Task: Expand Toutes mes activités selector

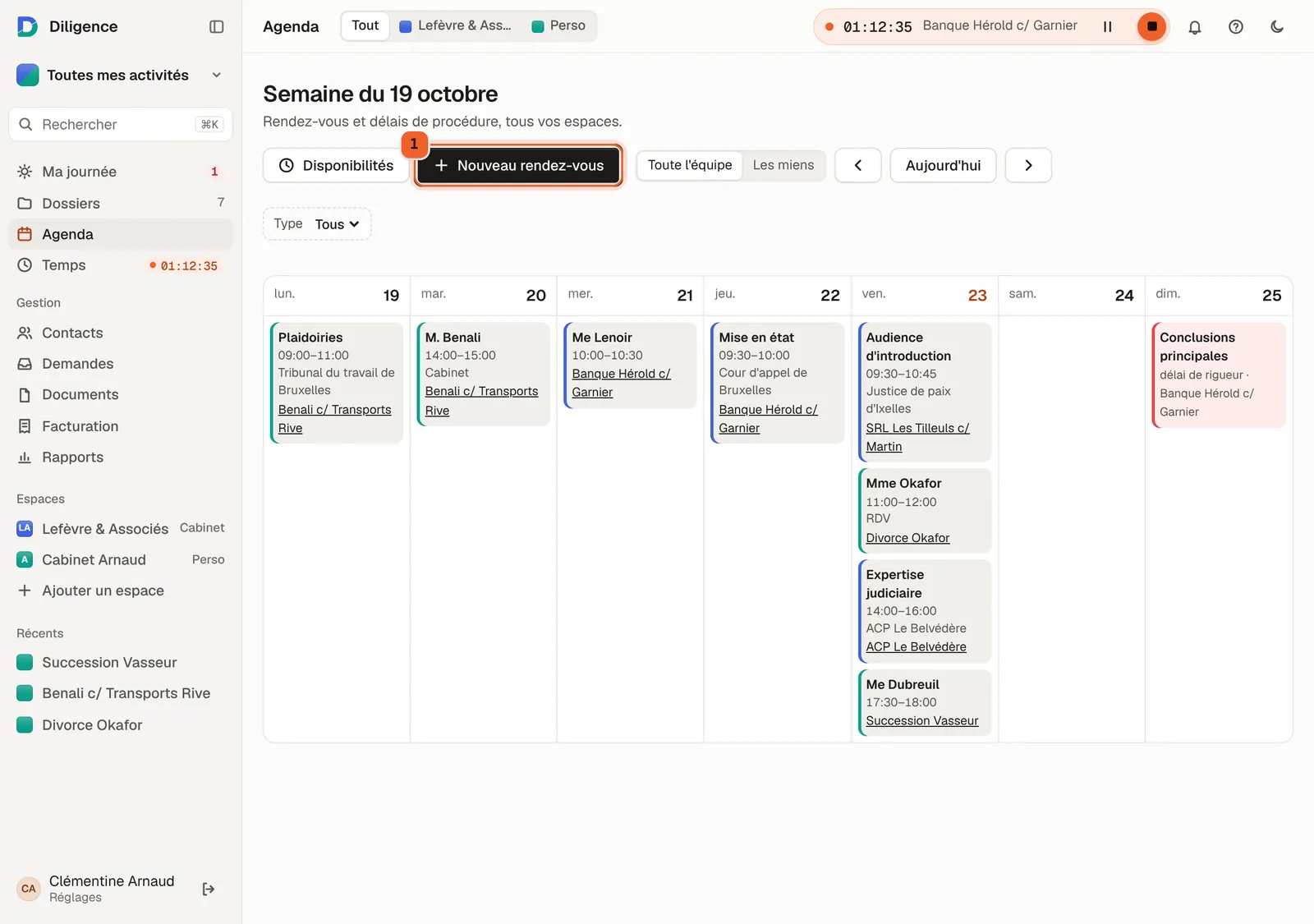Action: (x=121, y=75)
